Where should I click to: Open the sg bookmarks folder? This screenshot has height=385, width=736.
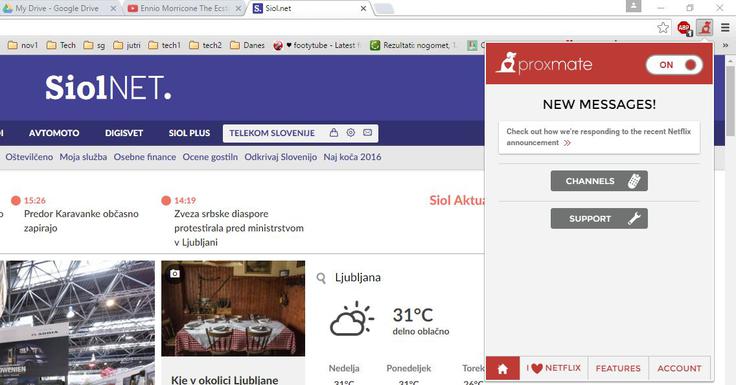click(94, 45)
